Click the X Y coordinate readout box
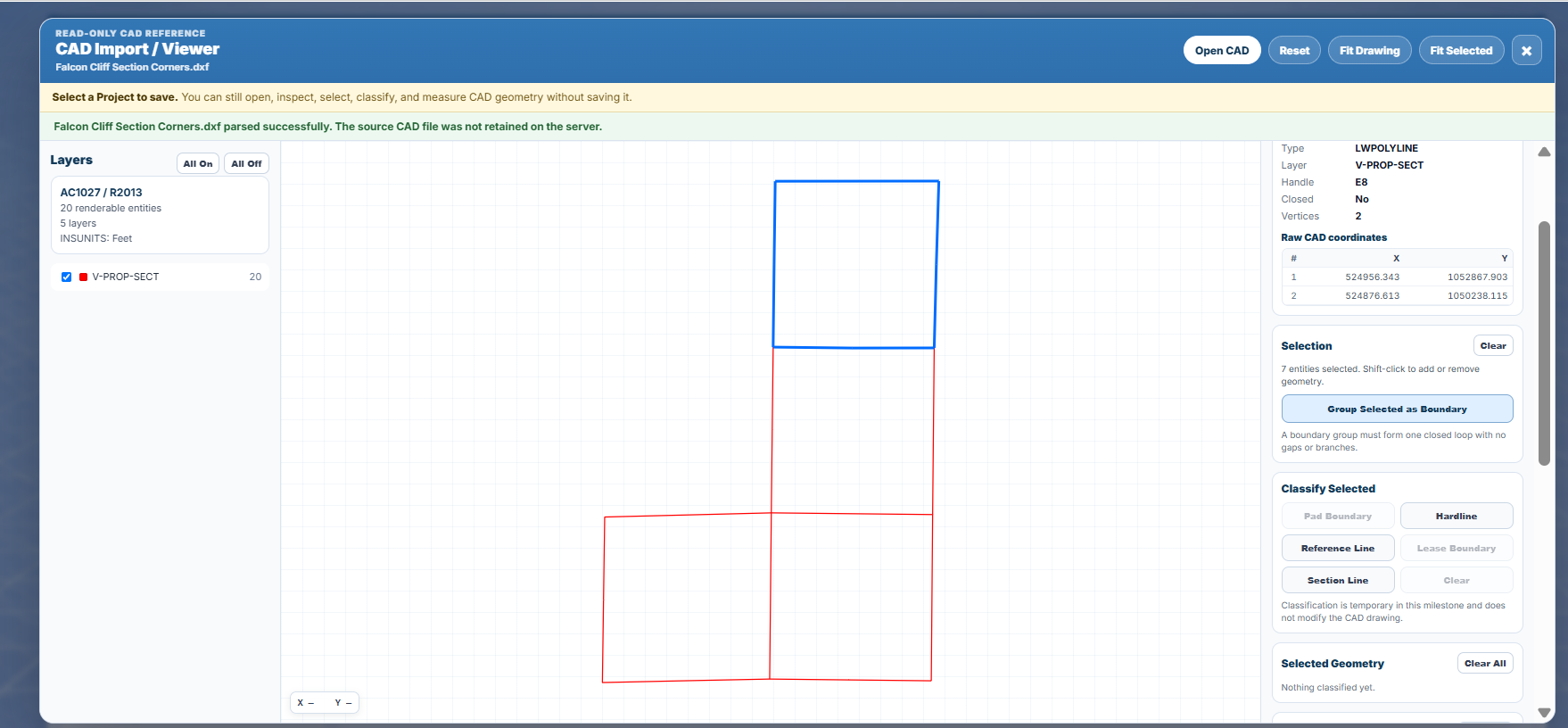 tap(325, 703)
